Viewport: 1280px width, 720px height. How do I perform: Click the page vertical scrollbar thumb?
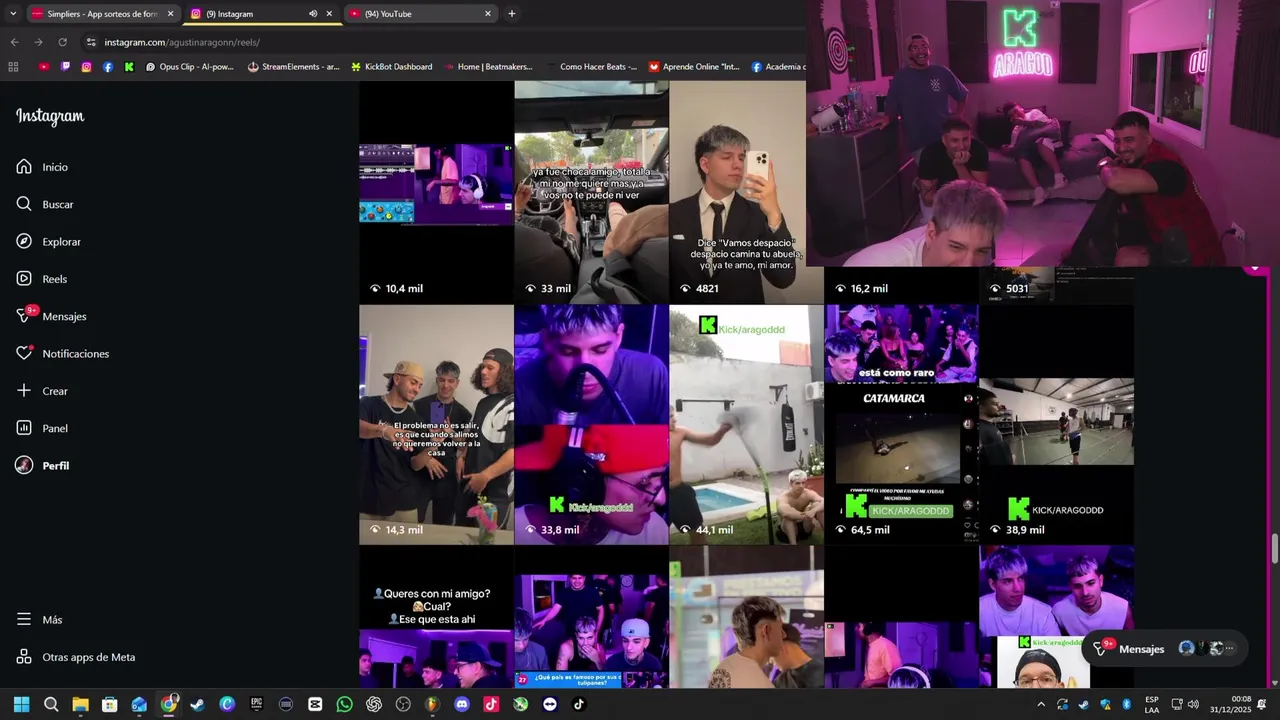1274,549
